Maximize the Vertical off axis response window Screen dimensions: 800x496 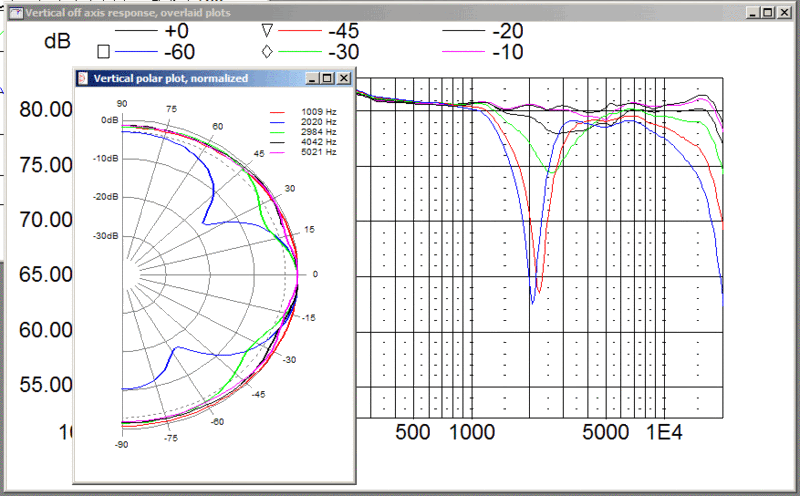768,13
